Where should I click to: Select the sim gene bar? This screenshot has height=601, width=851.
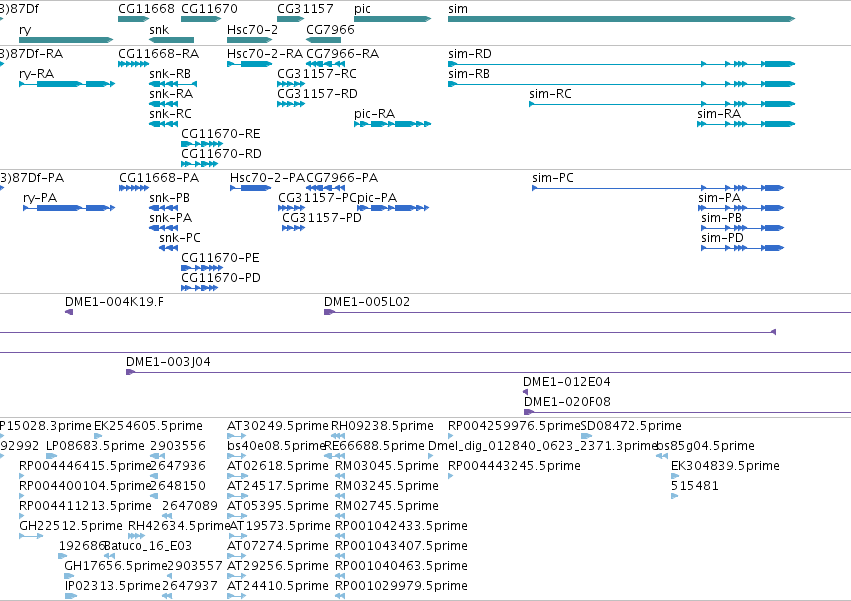[x=621, y=19]
